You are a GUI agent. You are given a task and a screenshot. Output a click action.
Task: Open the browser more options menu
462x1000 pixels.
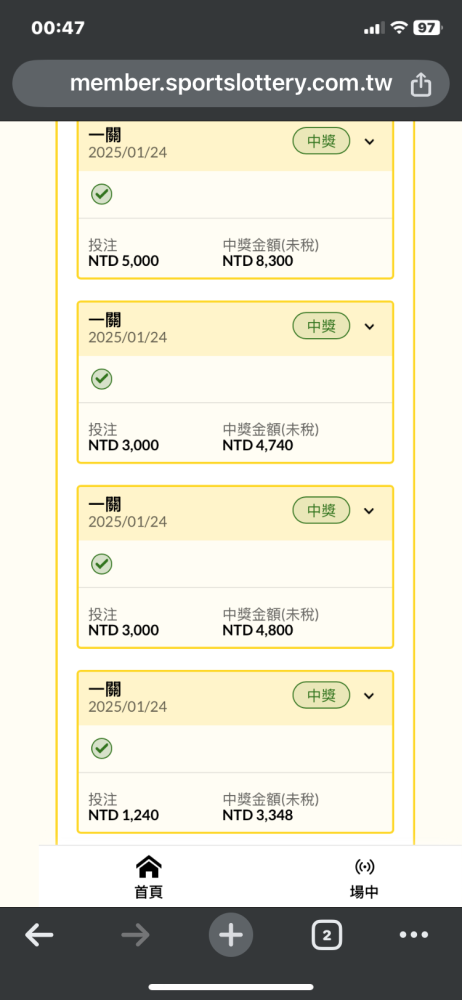point(414,935)
